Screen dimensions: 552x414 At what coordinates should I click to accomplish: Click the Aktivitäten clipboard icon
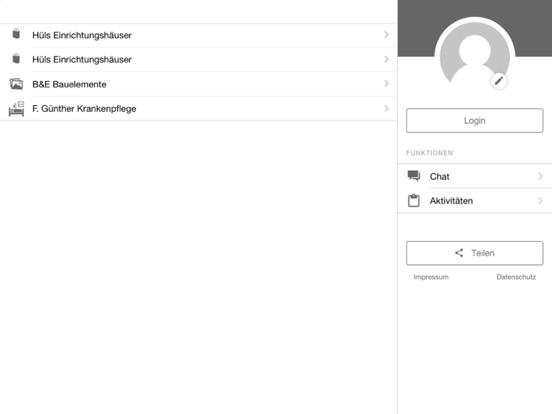click(414, 200)
